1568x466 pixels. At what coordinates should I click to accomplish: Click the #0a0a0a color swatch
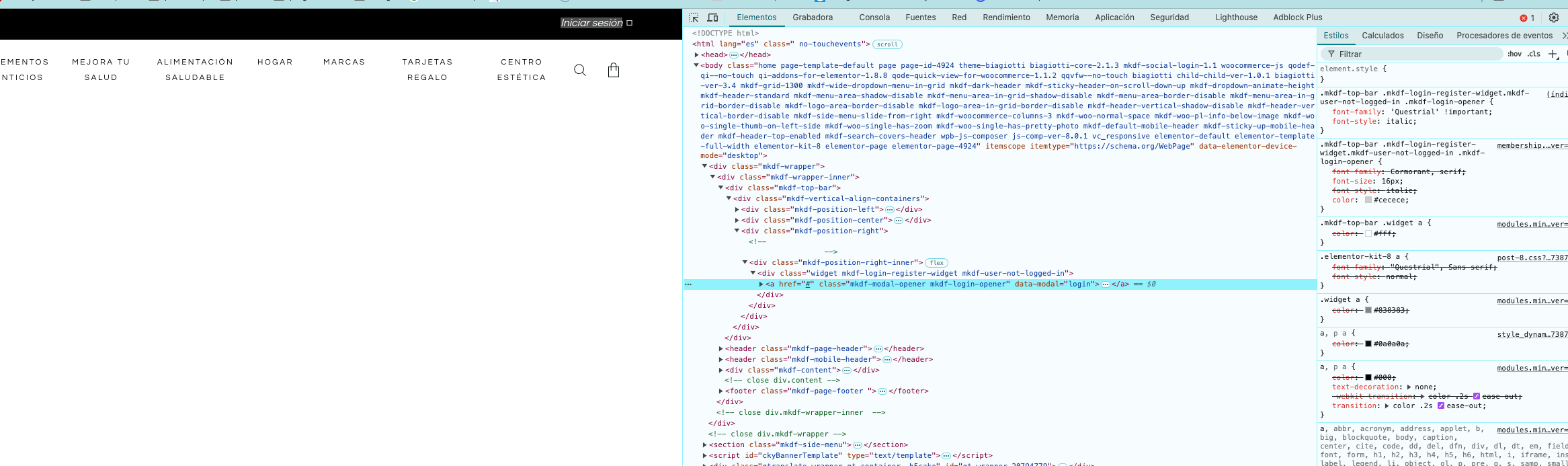point(1368,344)
